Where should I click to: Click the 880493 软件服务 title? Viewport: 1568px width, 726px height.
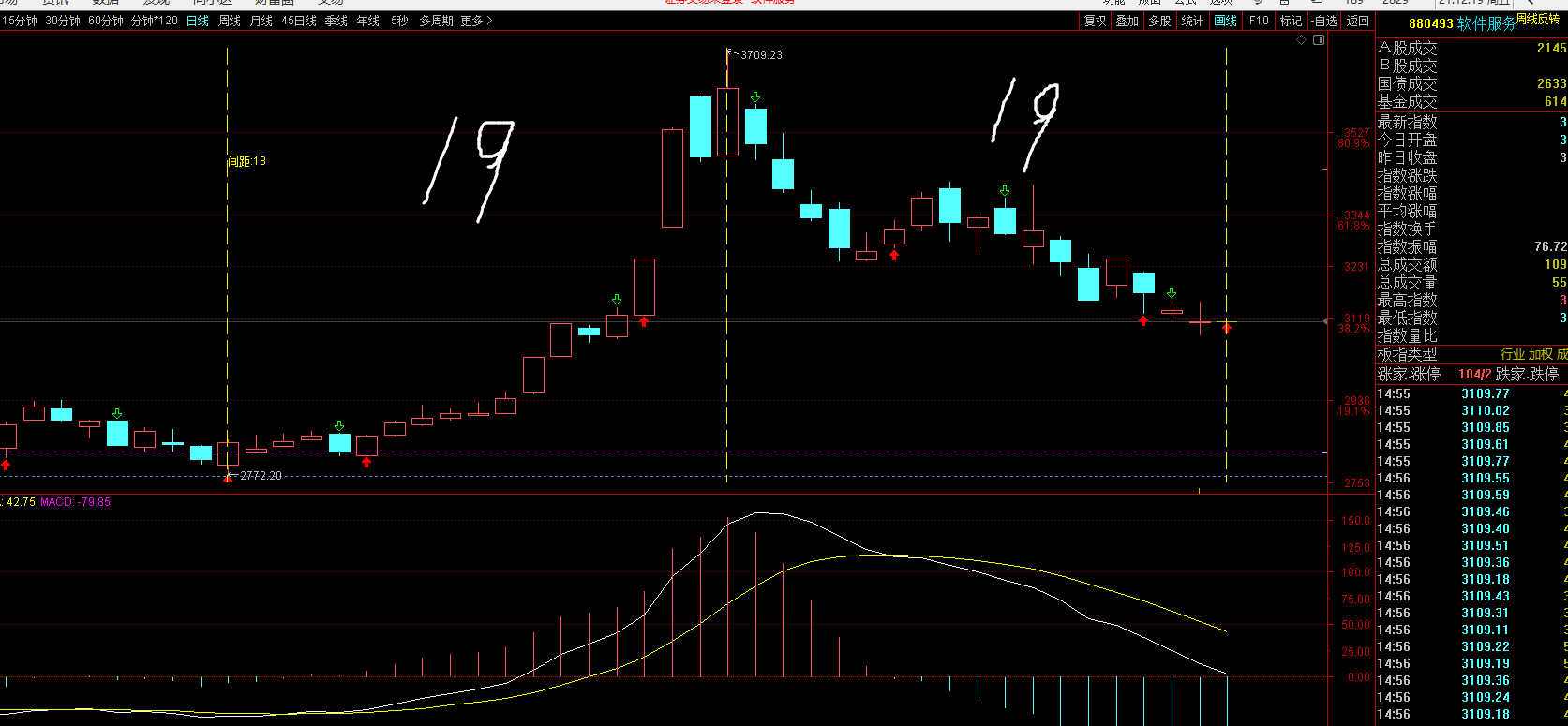click(x=1462, y=23)
